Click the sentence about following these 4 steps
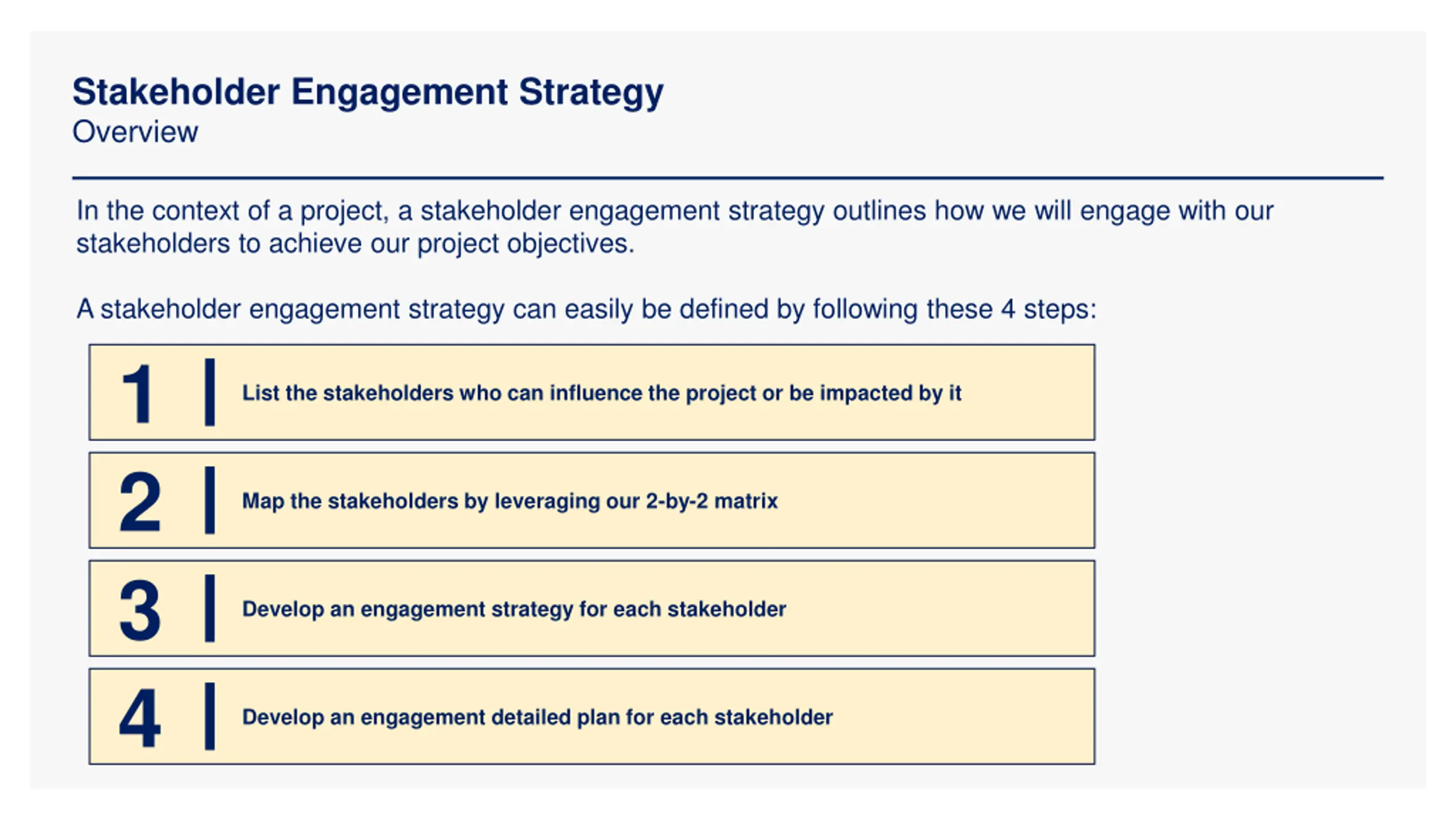This screenshot has width=1456, height=819. (586, 309)
